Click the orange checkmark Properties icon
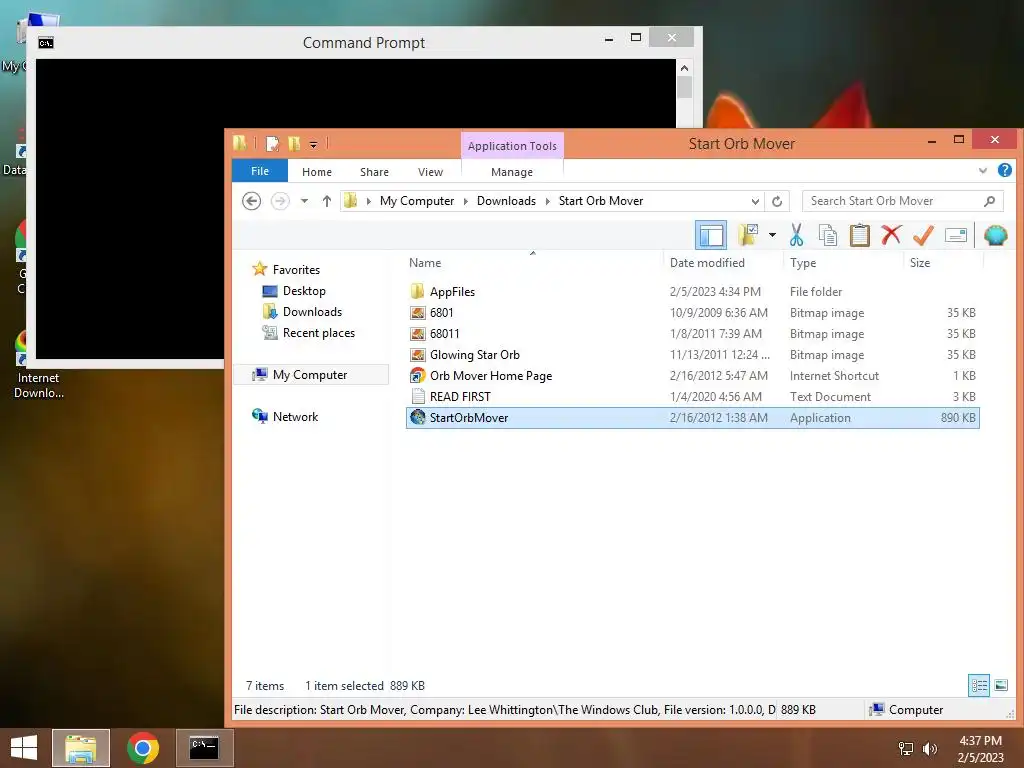Image resolution: width=1024 pixels, height=768 pixels. [x=923, y=235]
